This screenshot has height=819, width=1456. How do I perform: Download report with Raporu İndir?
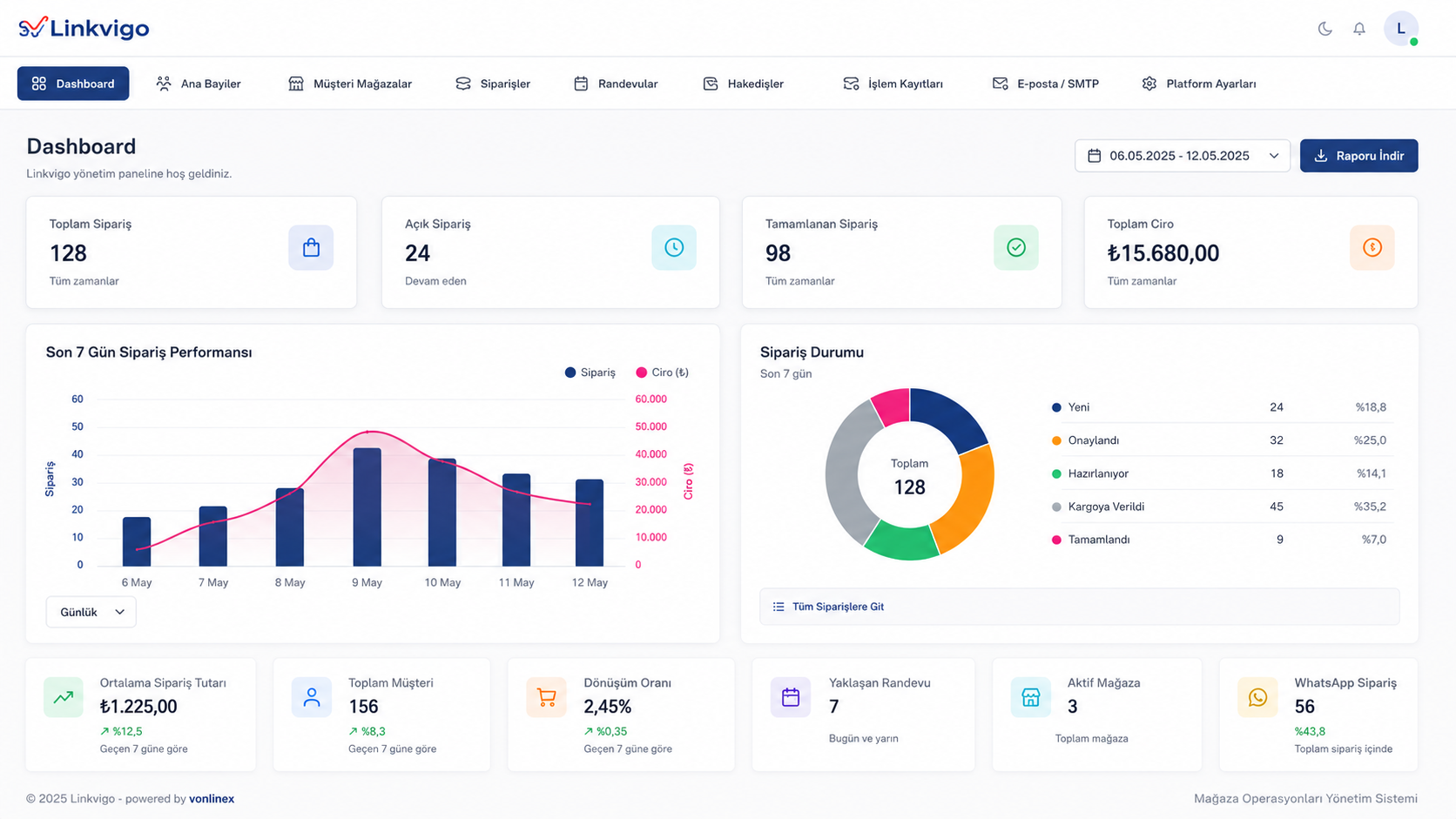(1358, 156)
